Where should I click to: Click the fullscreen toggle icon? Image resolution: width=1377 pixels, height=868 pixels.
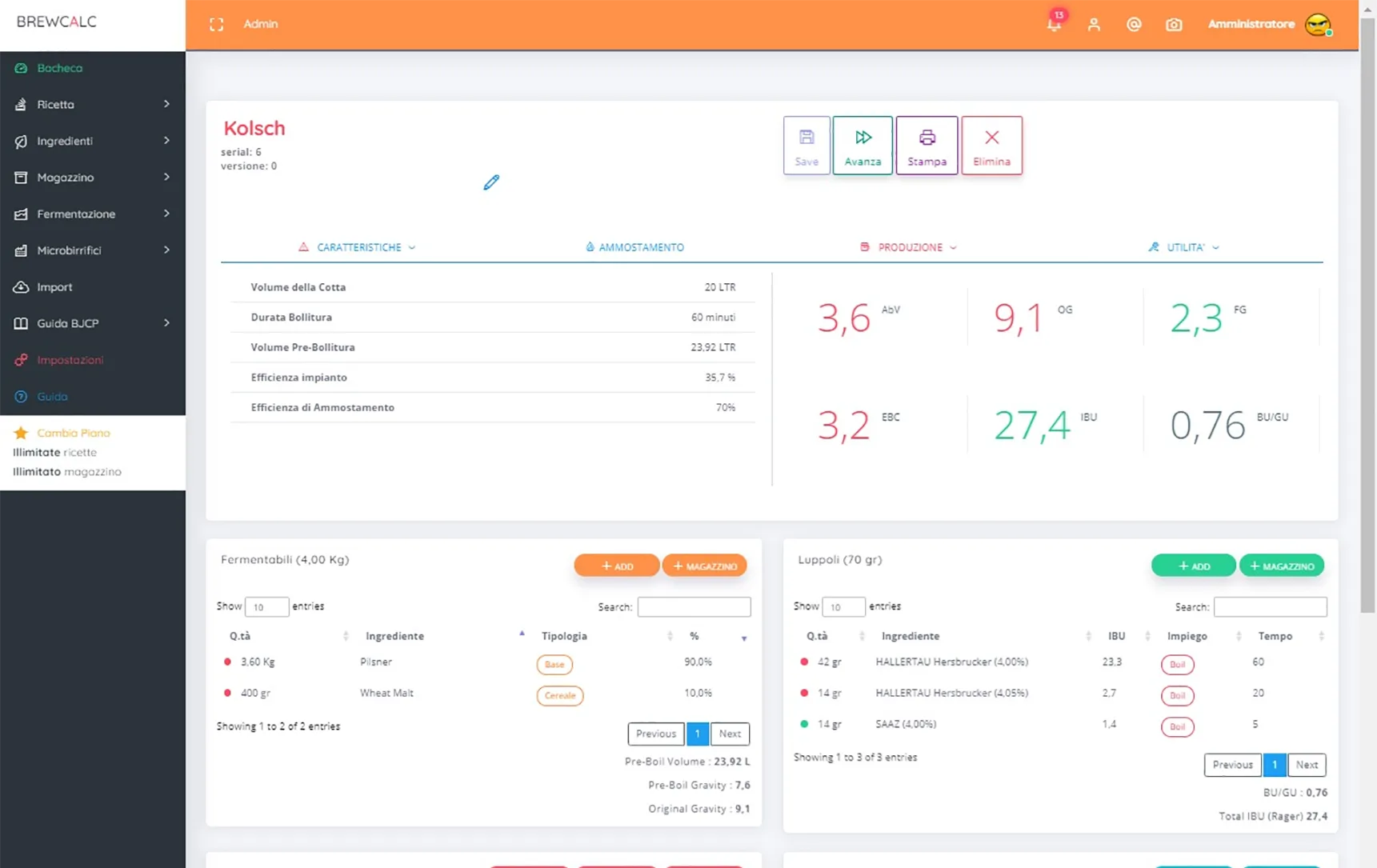point(216,25)
